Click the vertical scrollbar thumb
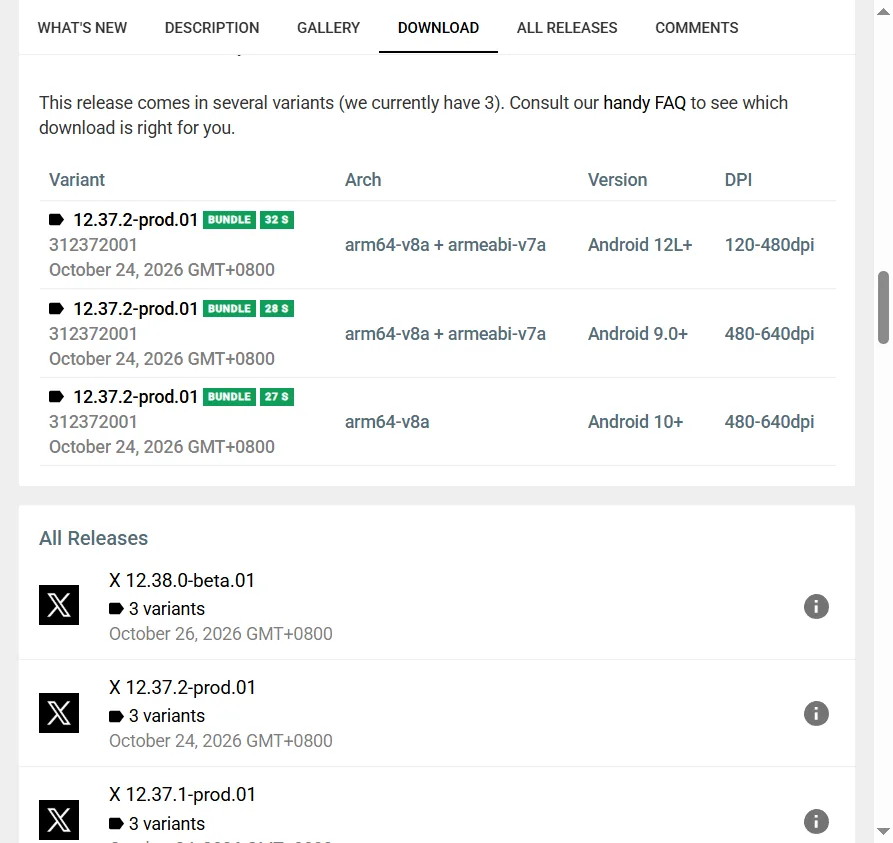The image size is (893, 843). pos(883,308)
